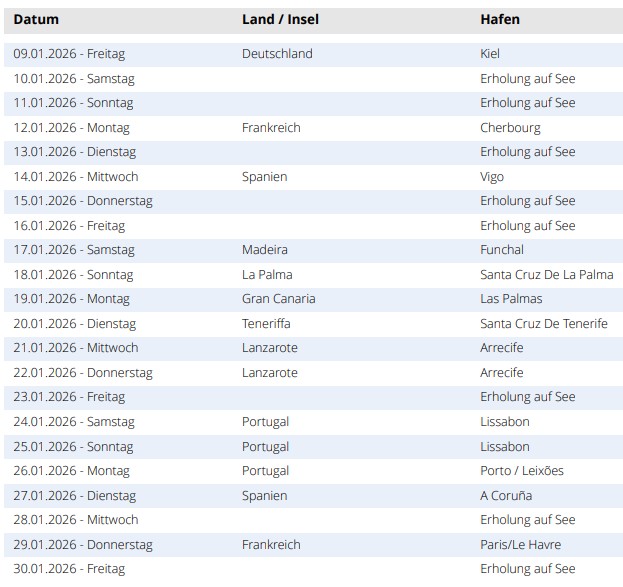Click the Datum column header
Screen dimensions: 623x587
(x=36, y=20)
